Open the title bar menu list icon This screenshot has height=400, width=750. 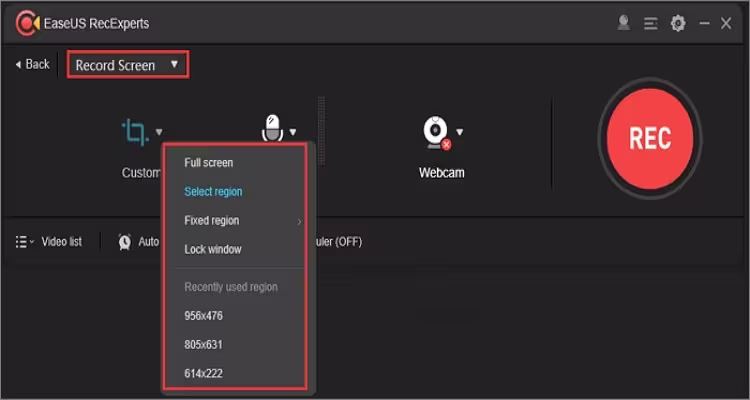[651, 23]
